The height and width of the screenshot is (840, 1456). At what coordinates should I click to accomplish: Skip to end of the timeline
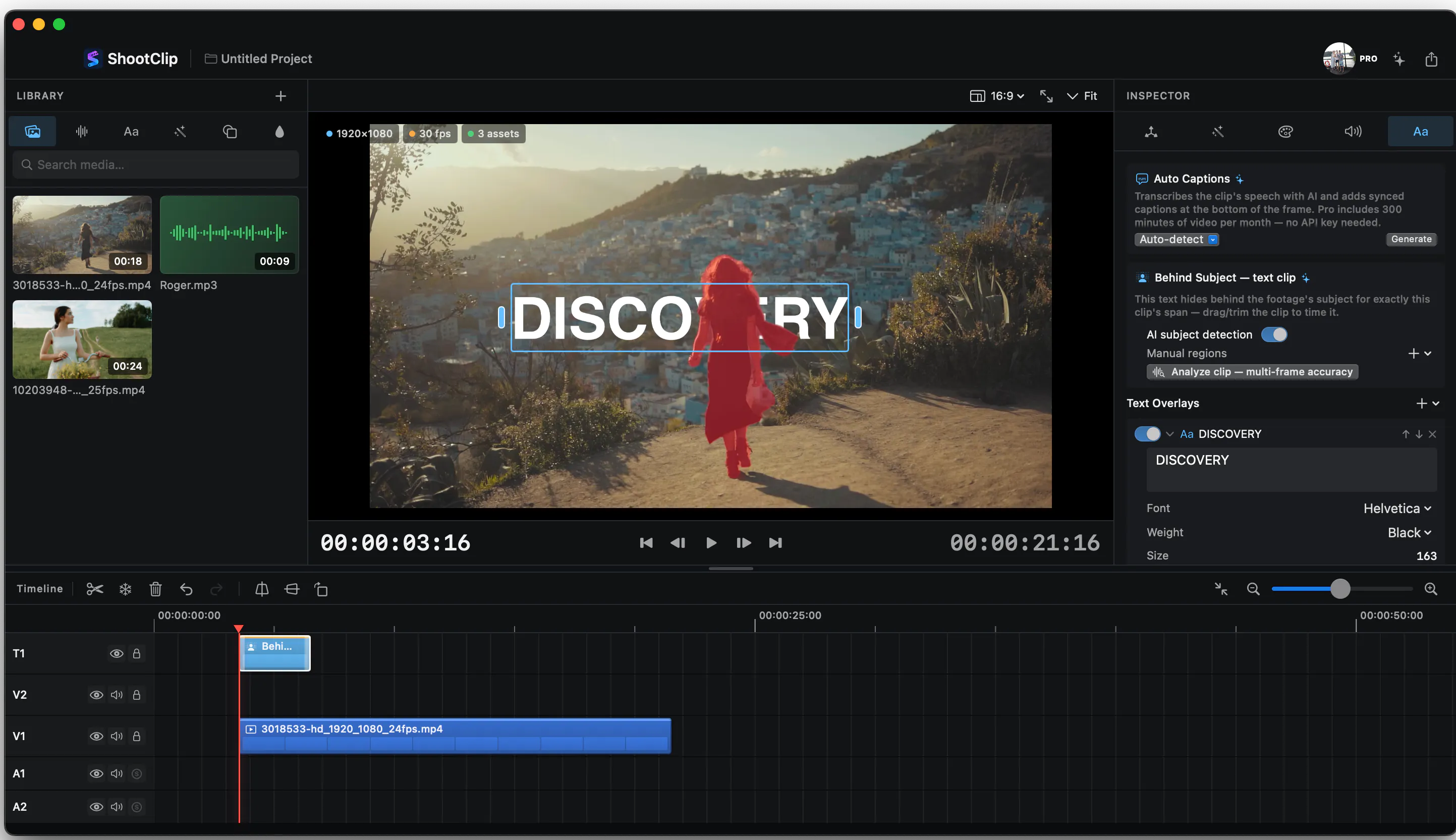pos(775,543)
